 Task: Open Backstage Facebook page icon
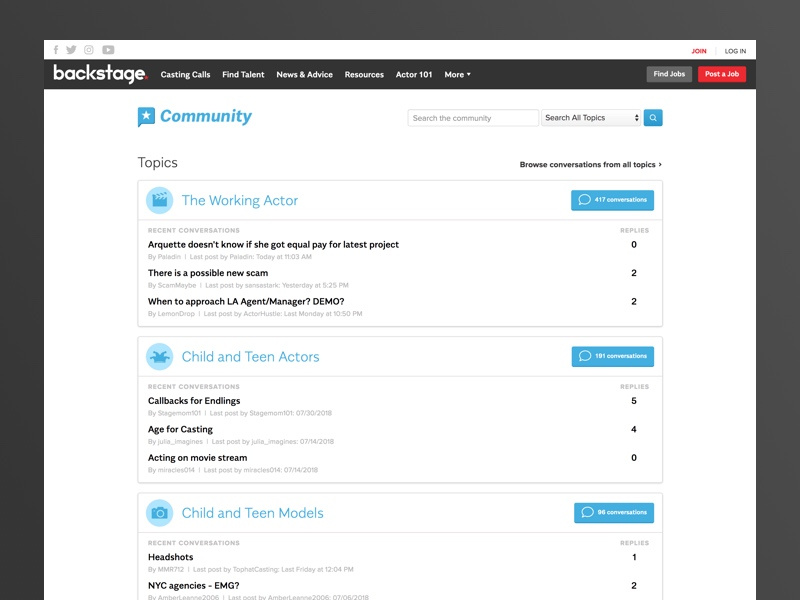tap(56, 50)
